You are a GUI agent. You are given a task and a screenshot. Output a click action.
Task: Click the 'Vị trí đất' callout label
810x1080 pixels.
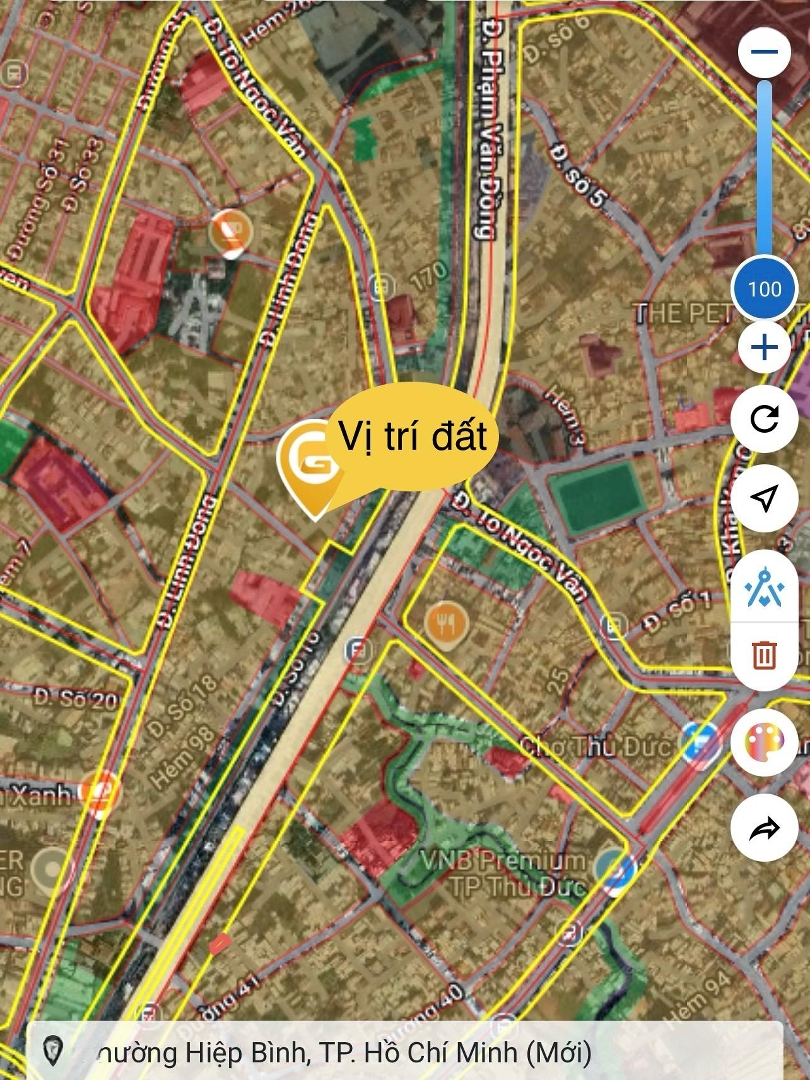(412, 437)
